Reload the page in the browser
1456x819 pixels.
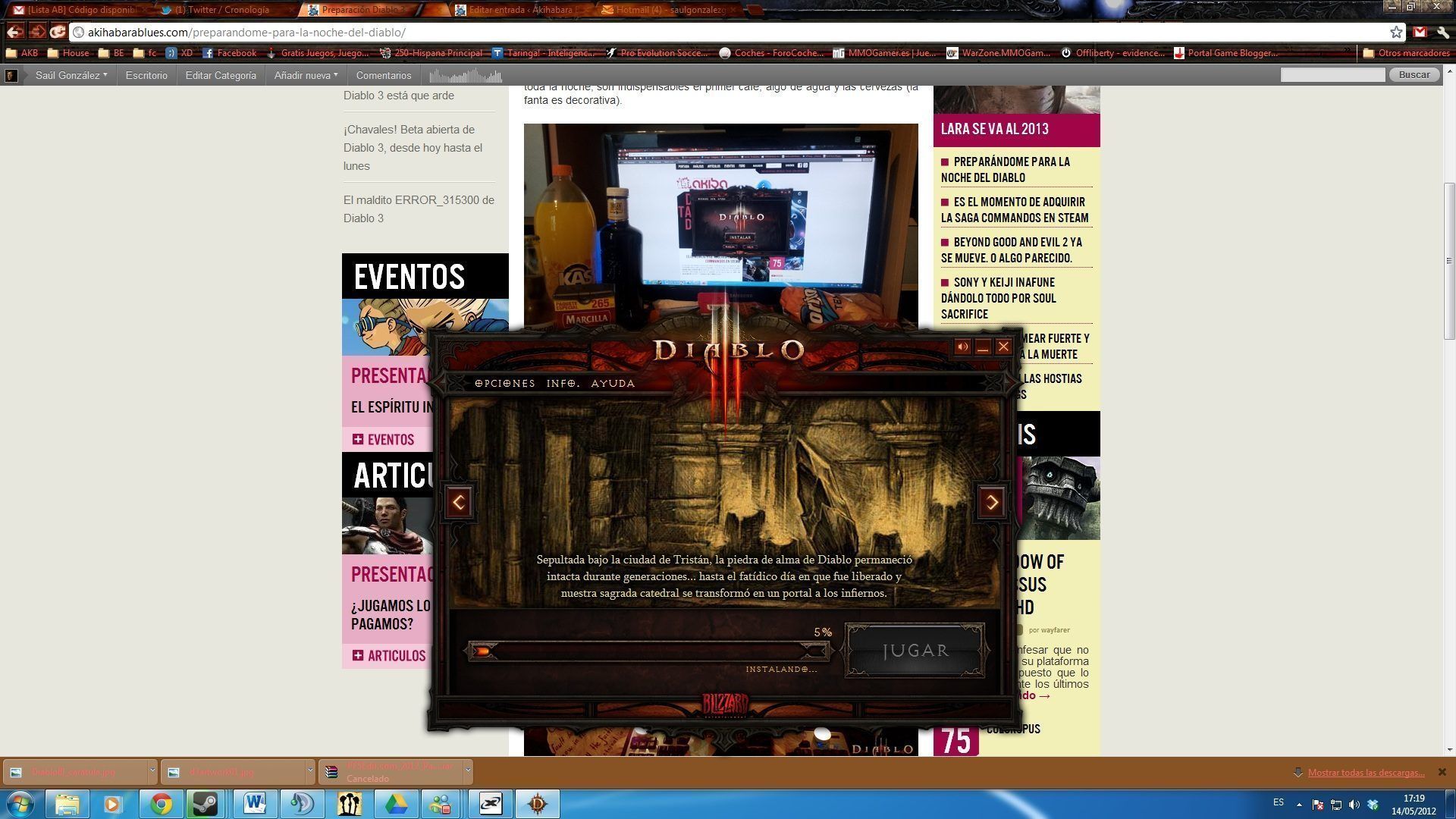click(x=58, y=32)
